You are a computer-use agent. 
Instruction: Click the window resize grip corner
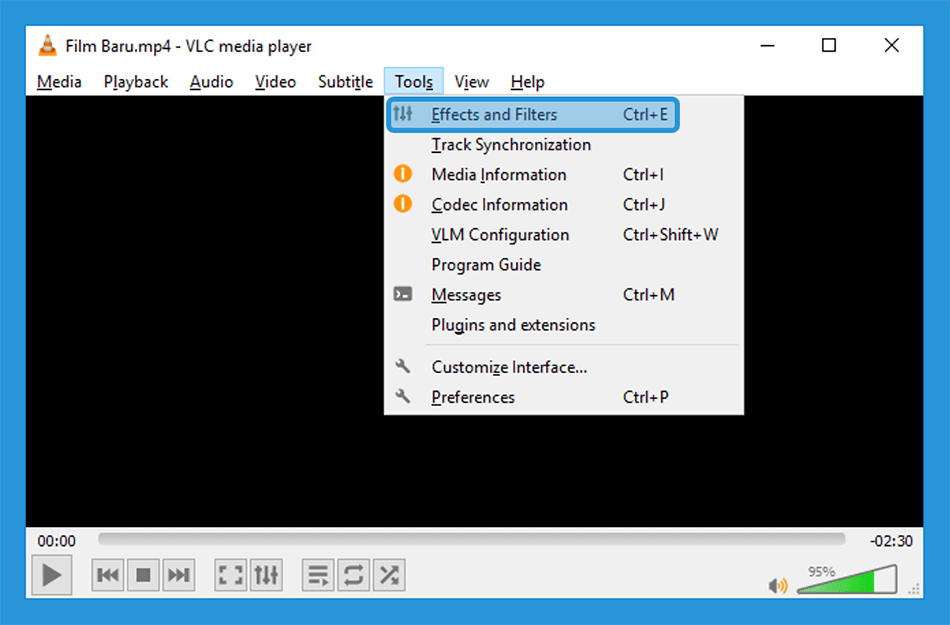click(x=914, y=589)
